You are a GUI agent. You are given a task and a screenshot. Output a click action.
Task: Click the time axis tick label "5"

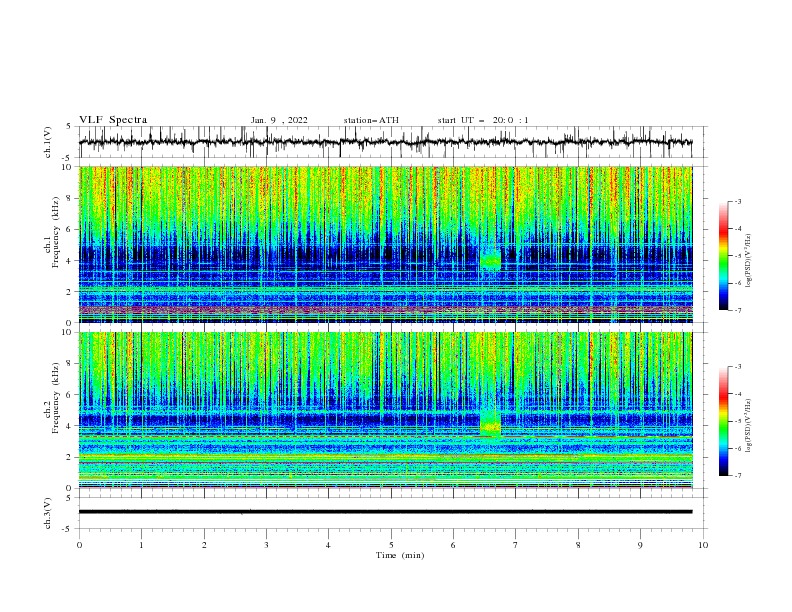coord(391,545)
